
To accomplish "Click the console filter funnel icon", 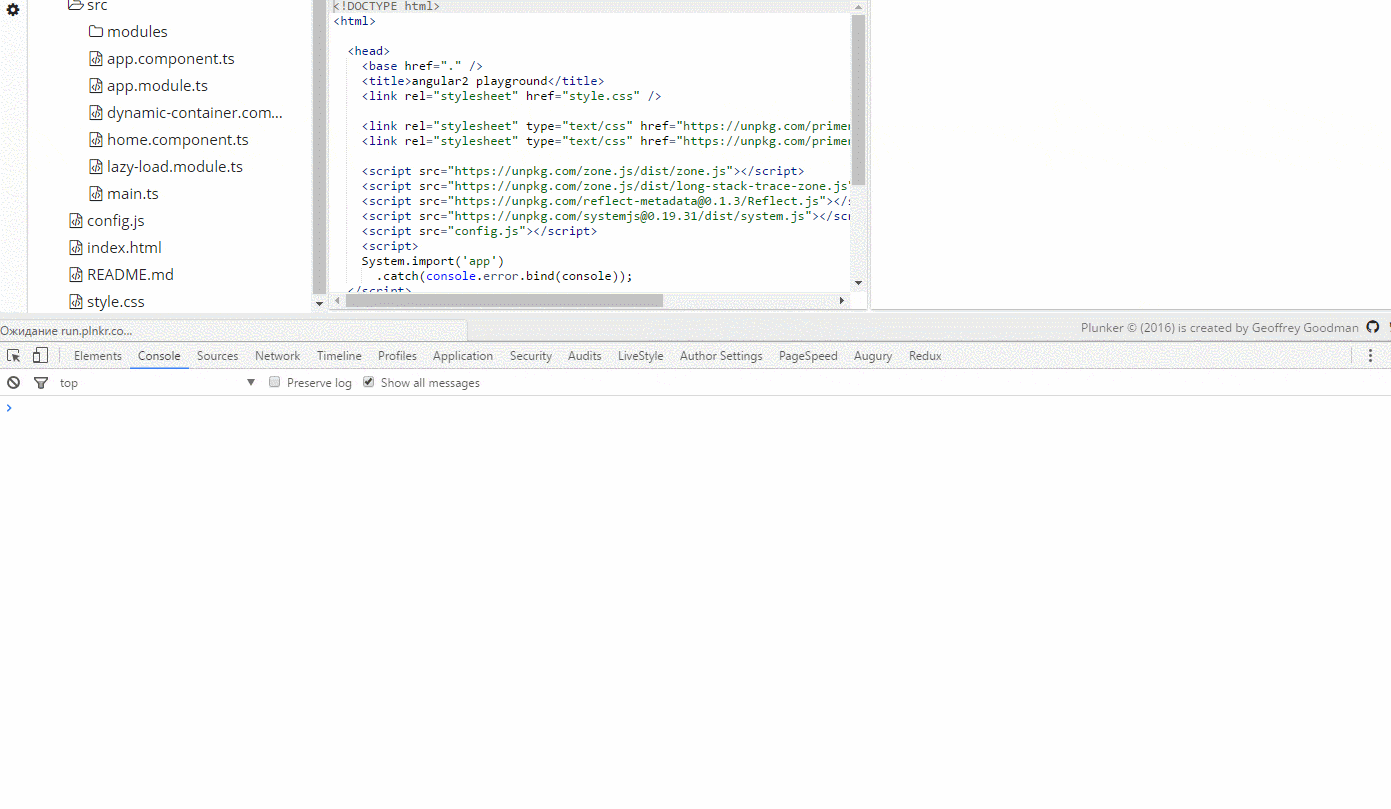I will click(41, 382).
